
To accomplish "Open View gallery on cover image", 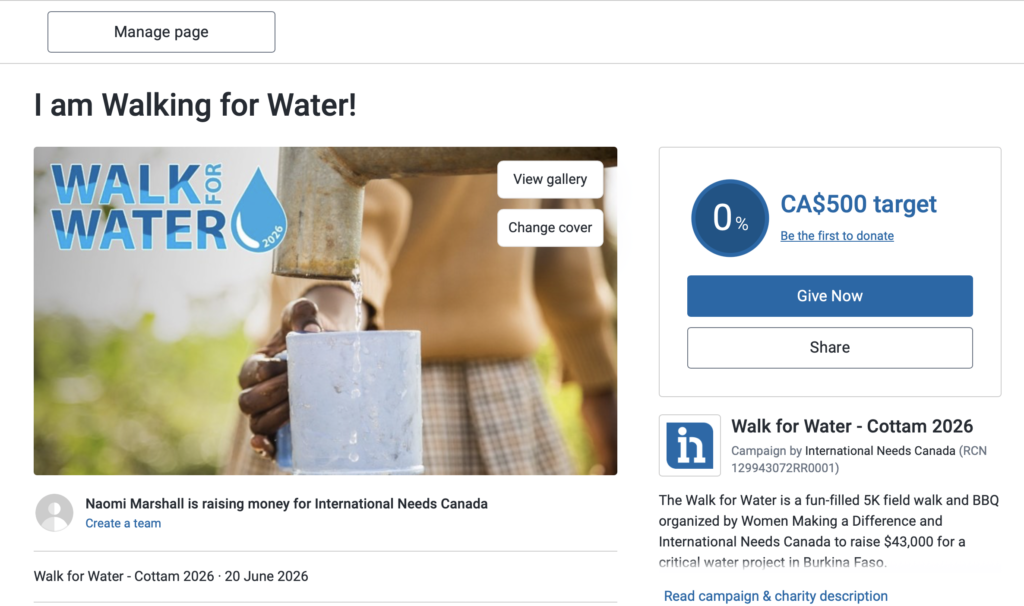I will click(550, 179).
